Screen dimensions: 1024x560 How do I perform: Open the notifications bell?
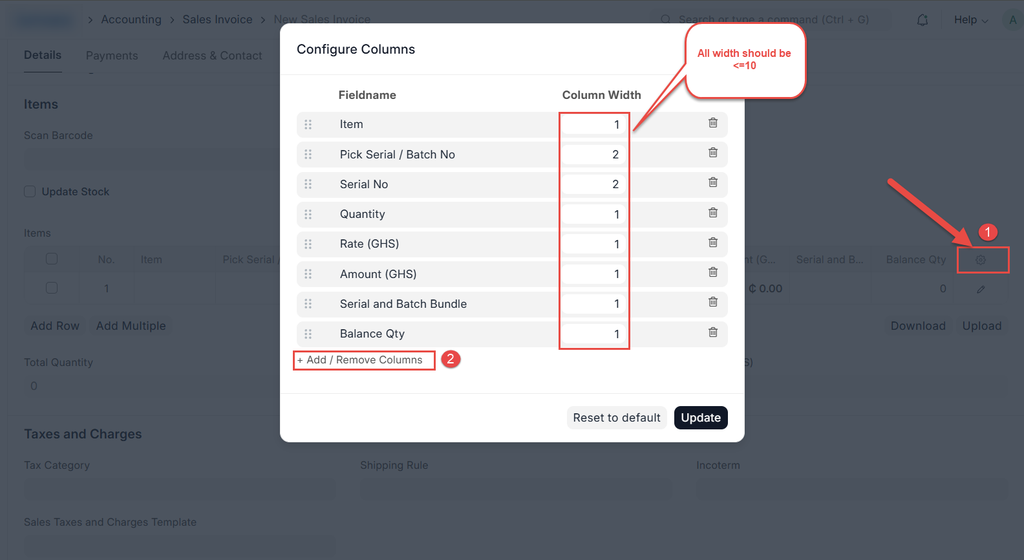[x=922, y=20]
